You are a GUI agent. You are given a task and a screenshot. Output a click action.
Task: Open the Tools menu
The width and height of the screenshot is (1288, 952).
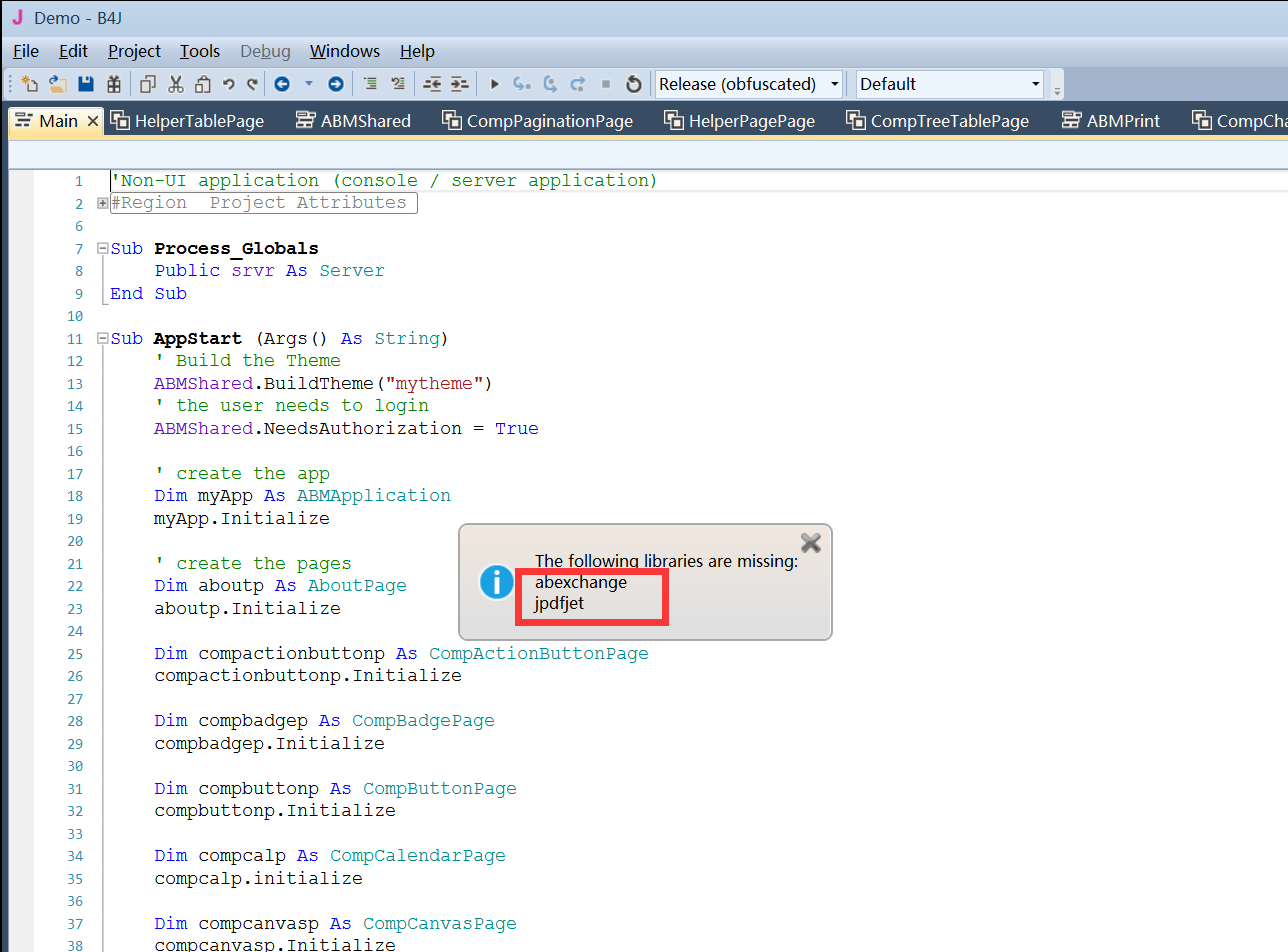[x=200, y=51]
